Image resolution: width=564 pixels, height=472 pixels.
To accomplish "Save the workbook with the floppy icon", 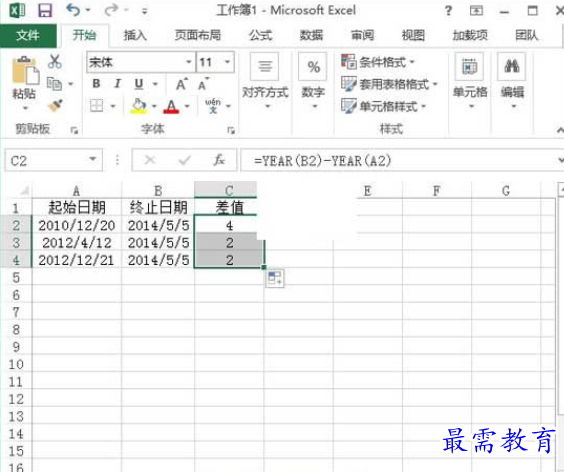I will (45, 10).
